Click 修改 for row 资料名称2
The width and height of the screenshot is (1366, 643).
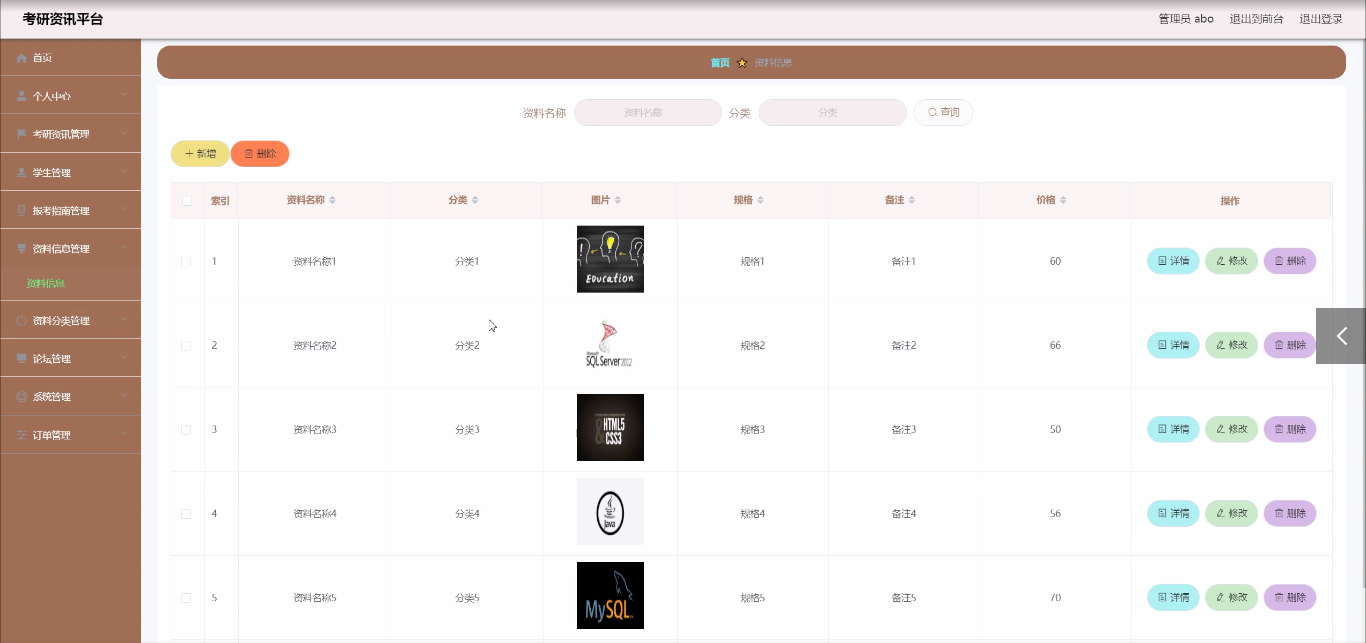(x=1232, y=345)
